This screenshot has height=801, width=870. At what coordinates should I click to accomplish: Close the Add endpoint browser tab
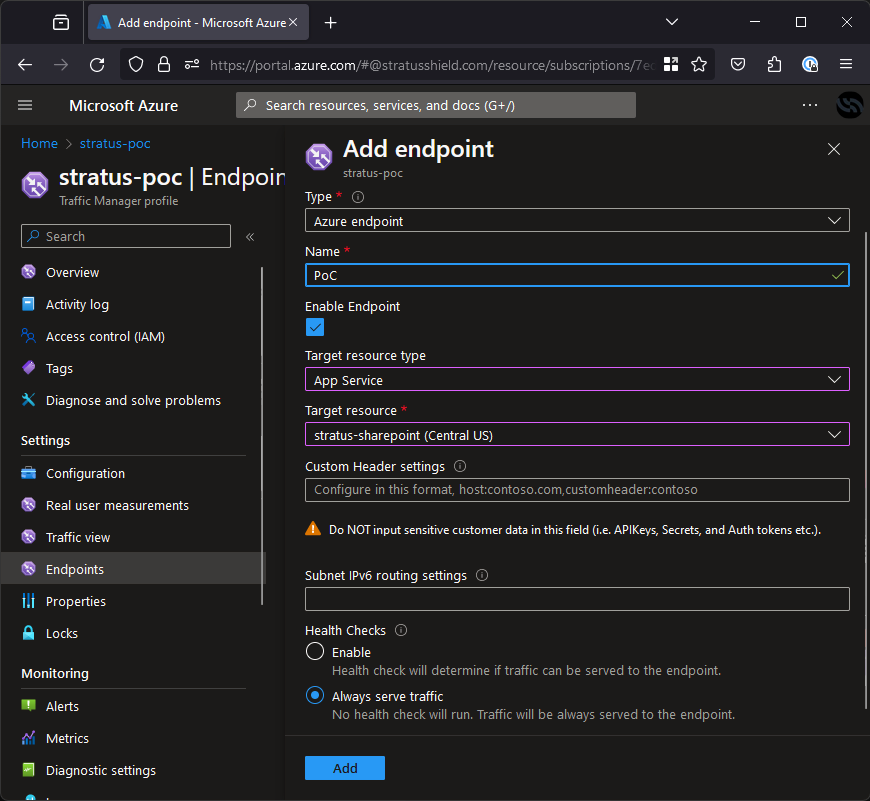pyautogui.click(x=293, y=22)
